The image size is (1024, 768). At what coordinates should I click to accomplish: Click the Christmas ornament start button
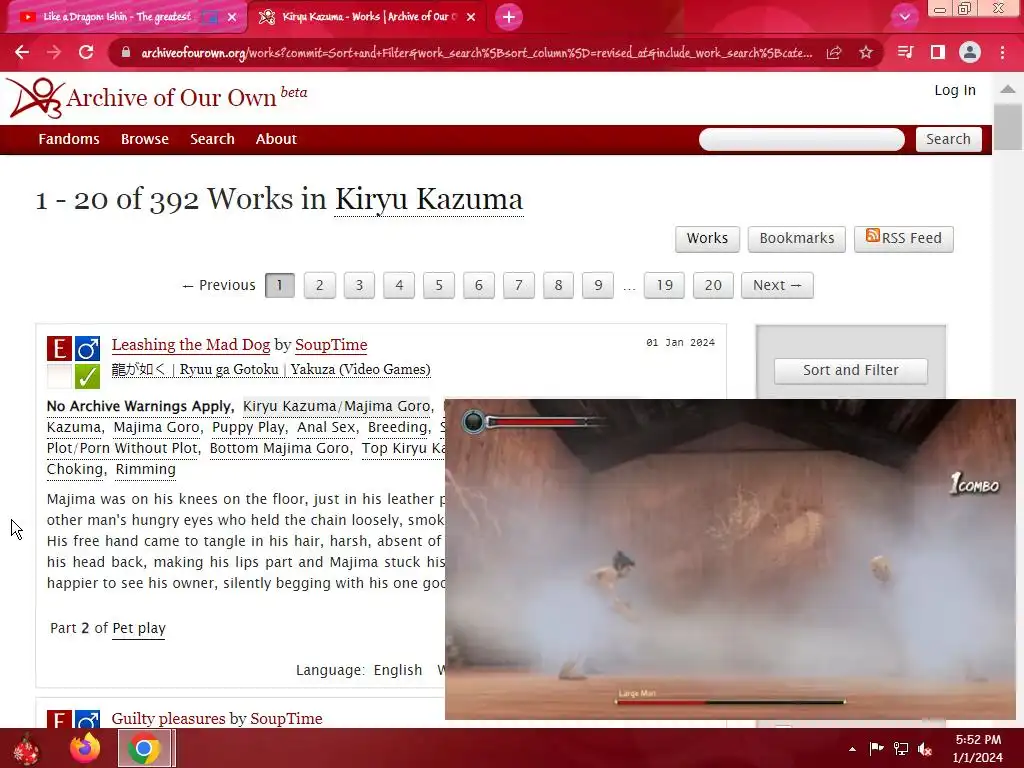coord(27,749)
